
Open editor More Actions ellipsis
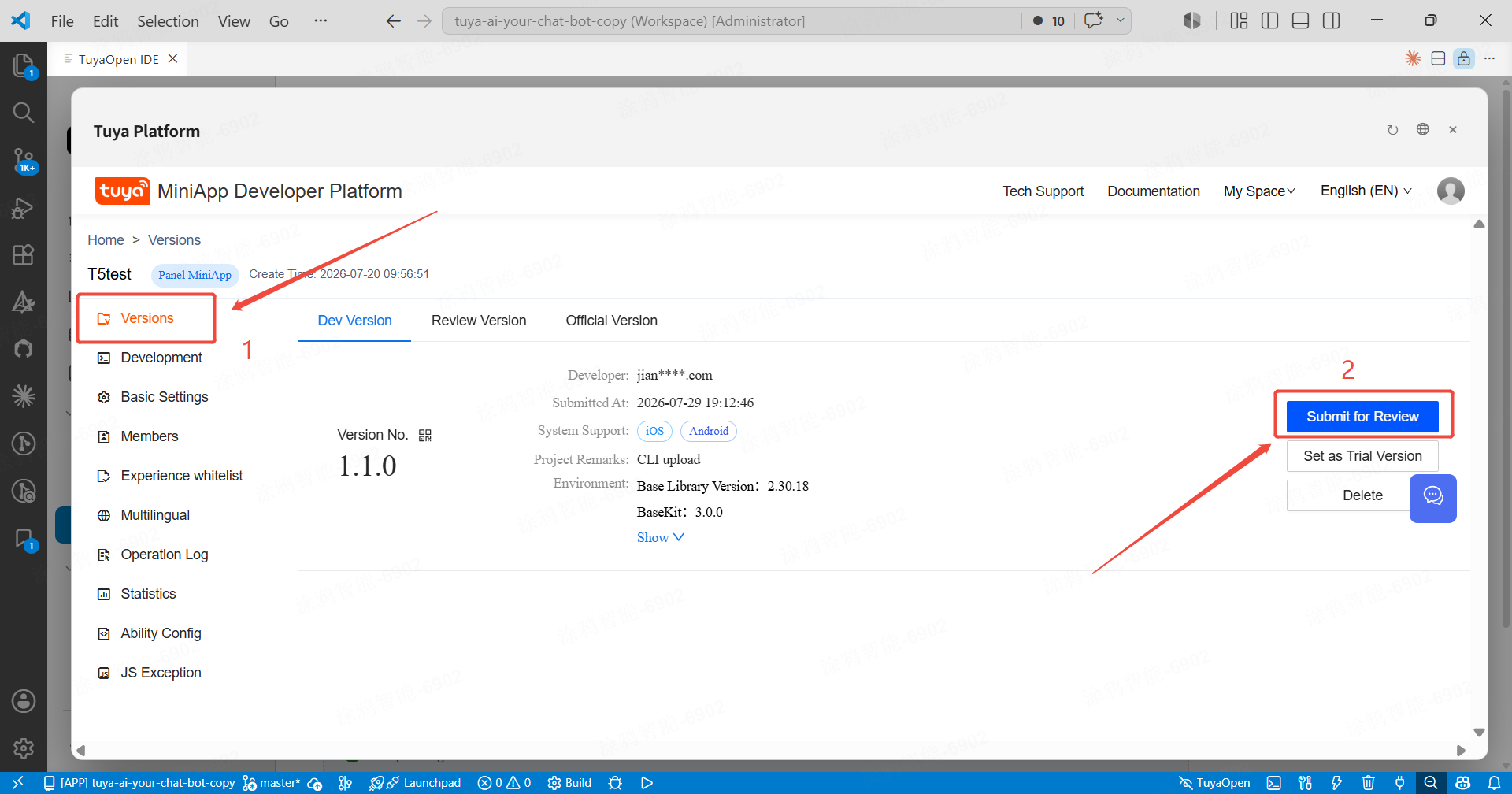1489,58
